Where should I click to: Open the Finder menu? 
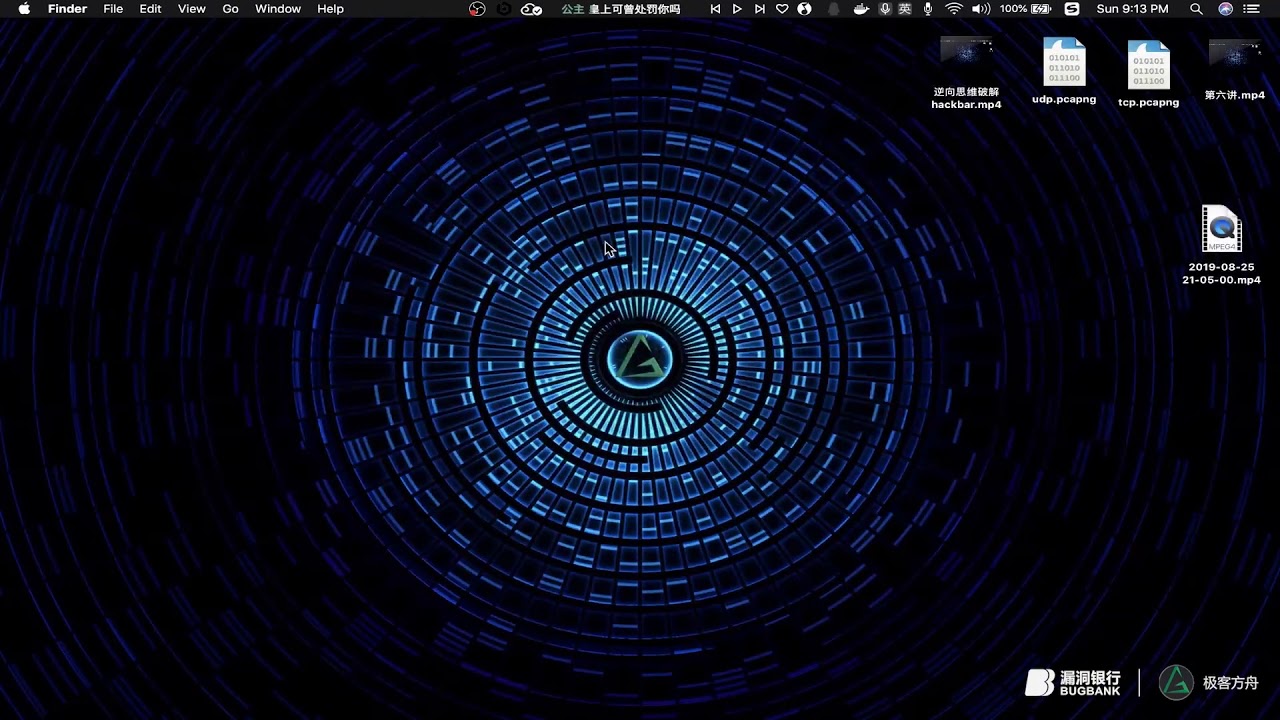(67, 9)
